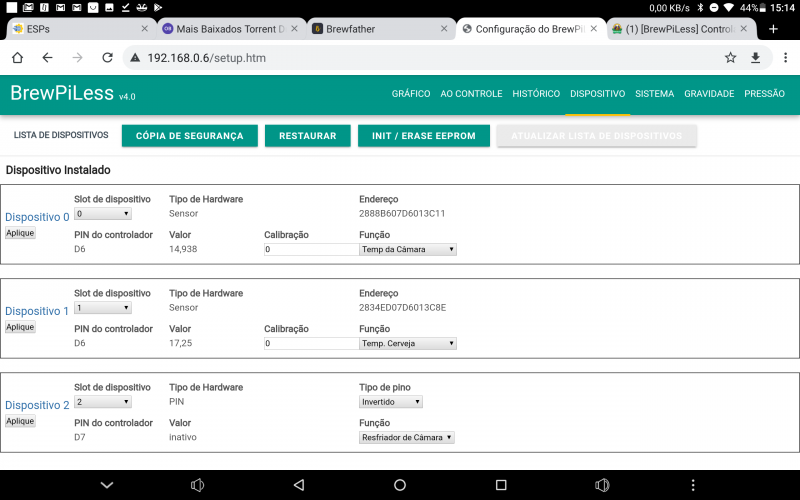Tap the not-secure warning icon
Image resolution: width=800 pixels, height=500 pixels.
[x=135, y=58]
